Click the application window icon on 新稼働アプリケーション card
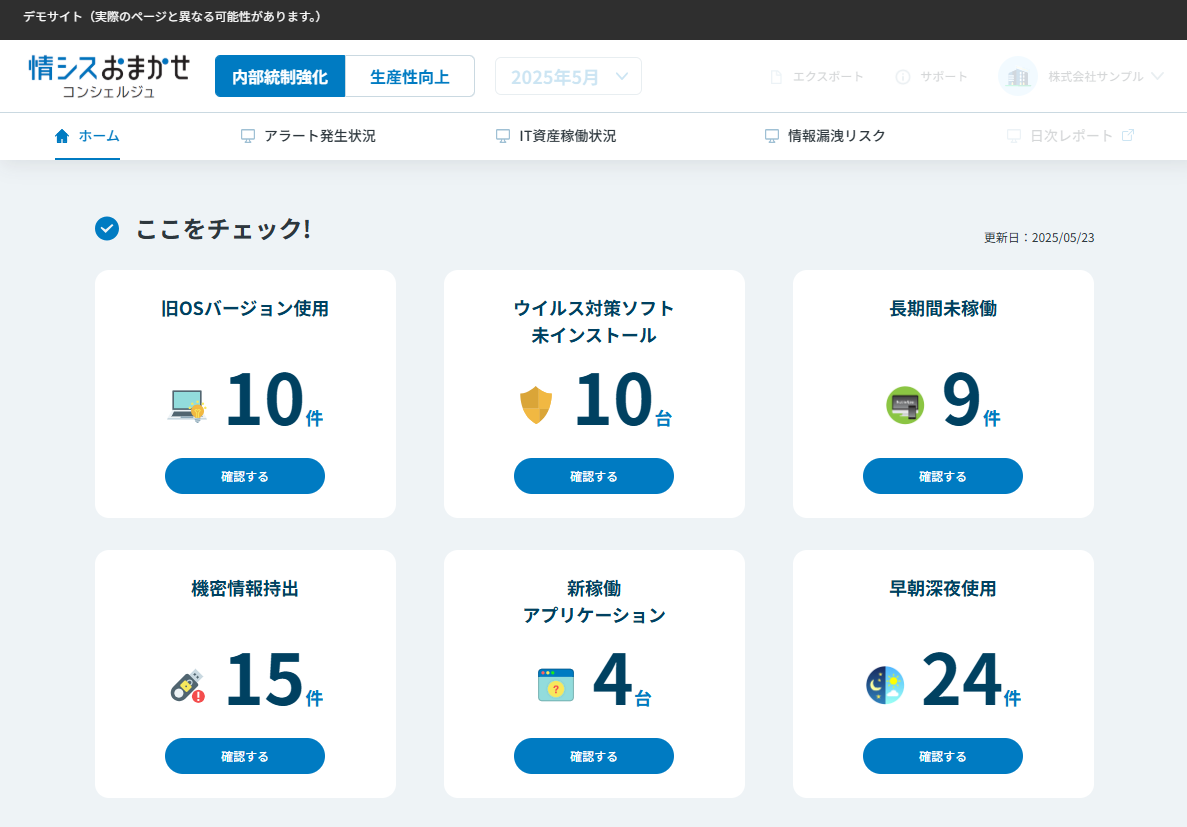This screenshot has width=1187, height=827. (556, 685)
